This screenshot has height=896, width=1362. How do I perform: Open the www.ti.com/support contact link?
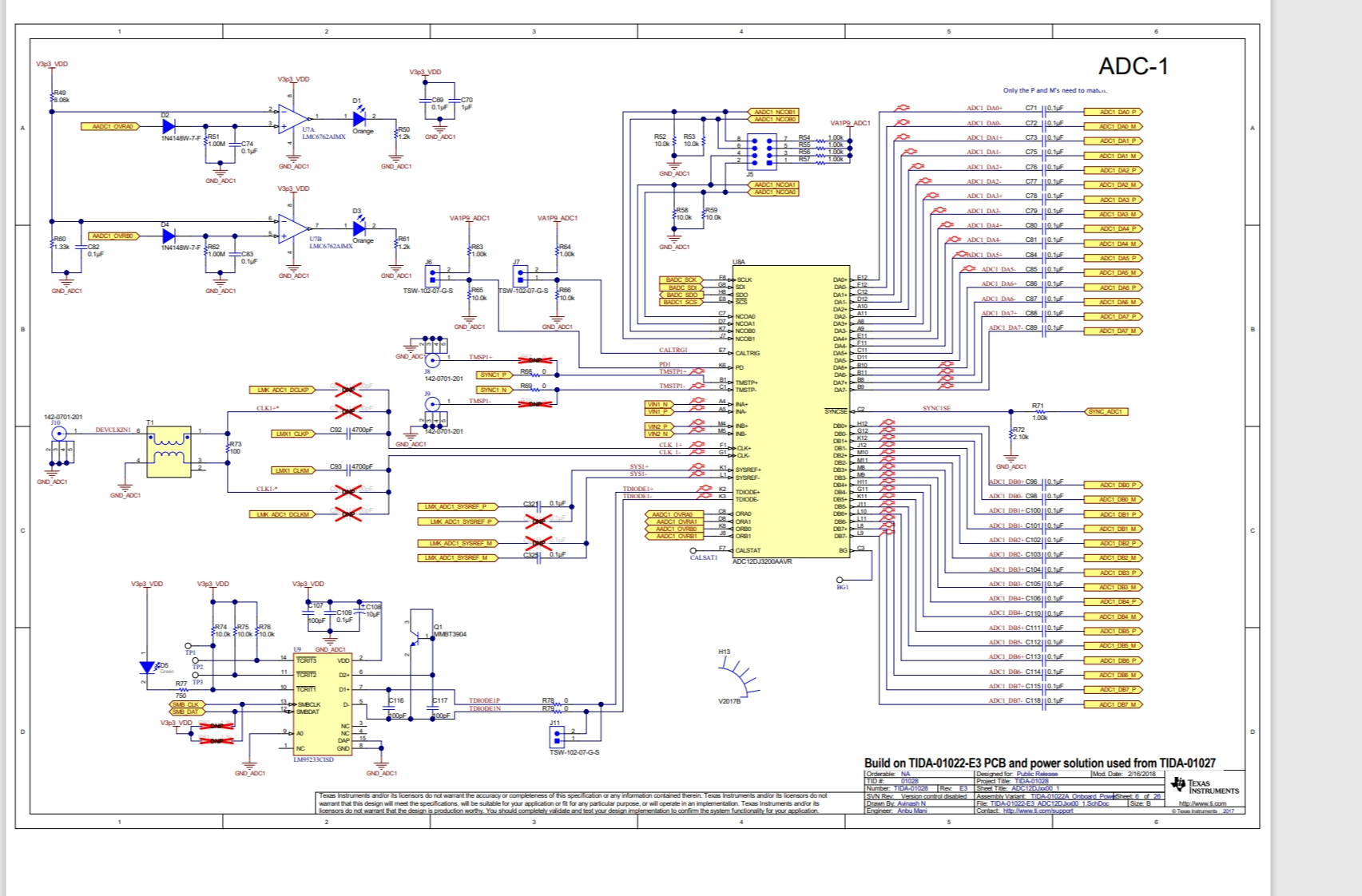tap(1038, 811)
